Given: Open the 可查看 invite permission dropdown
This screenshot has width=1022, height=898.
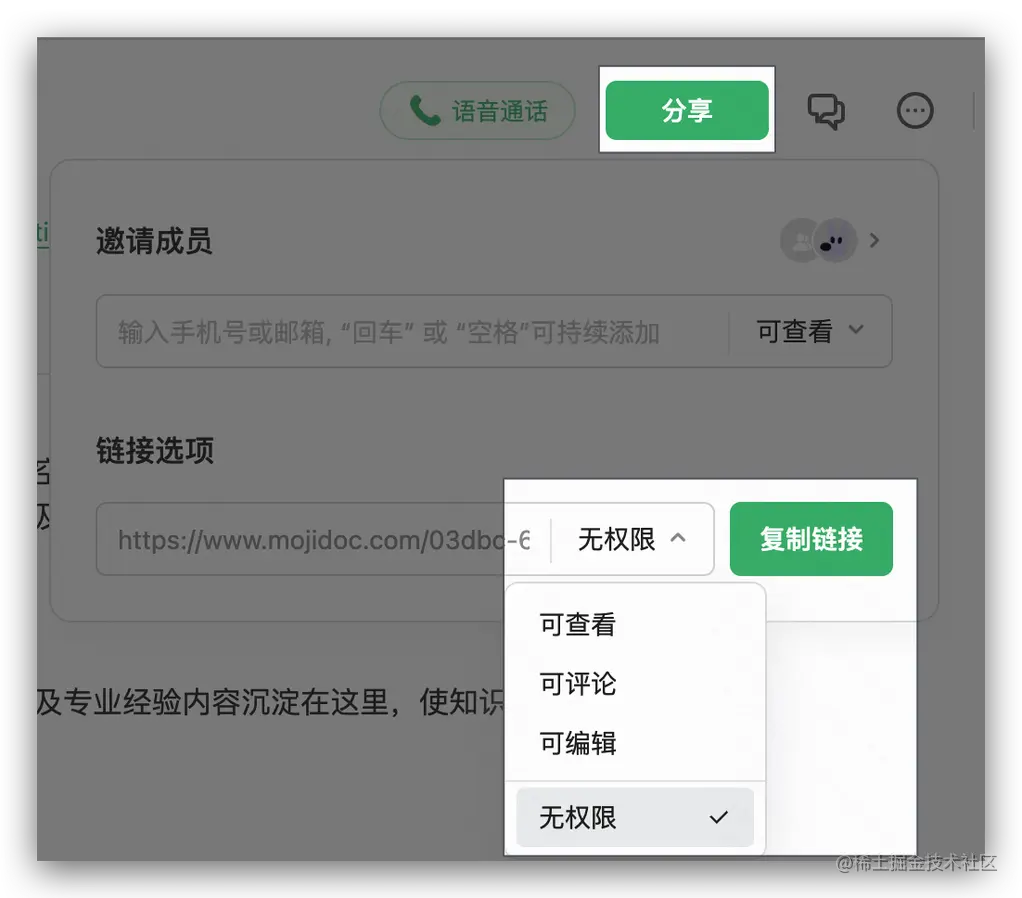Looking at the screenshot, I should (x=810, y=331).
